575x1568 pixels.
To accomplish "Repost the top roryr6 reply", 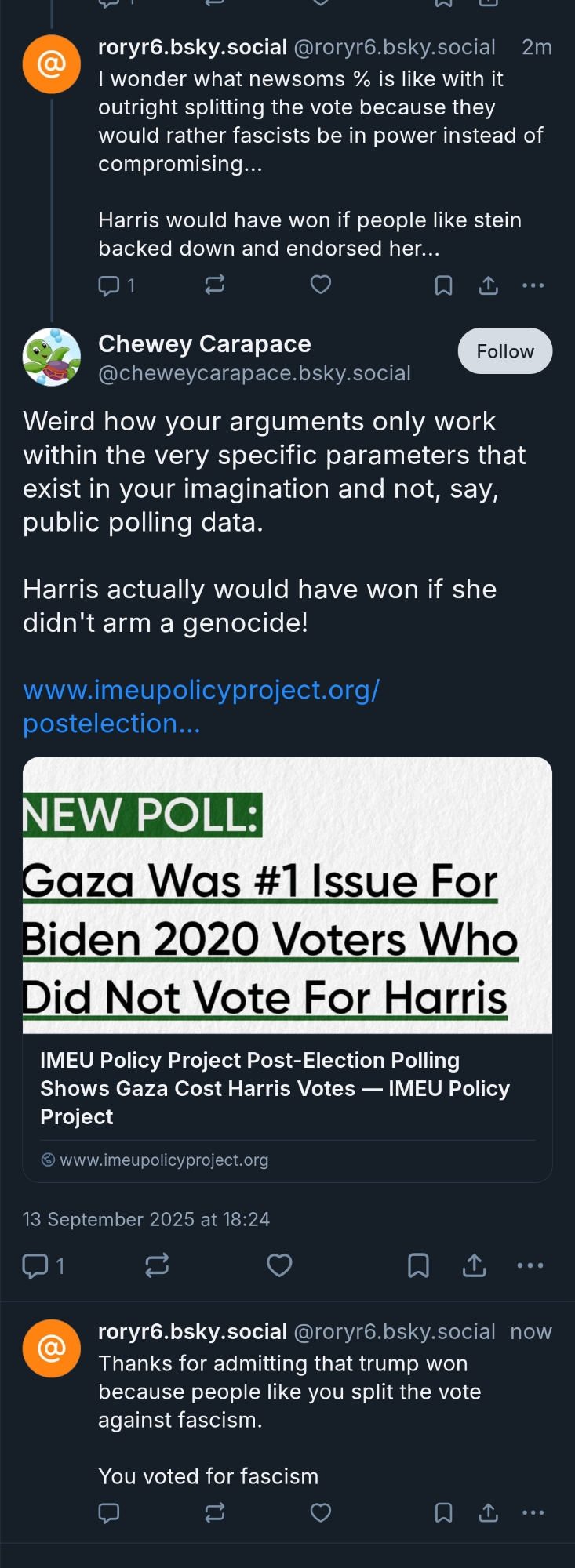I will click(215, 285).
